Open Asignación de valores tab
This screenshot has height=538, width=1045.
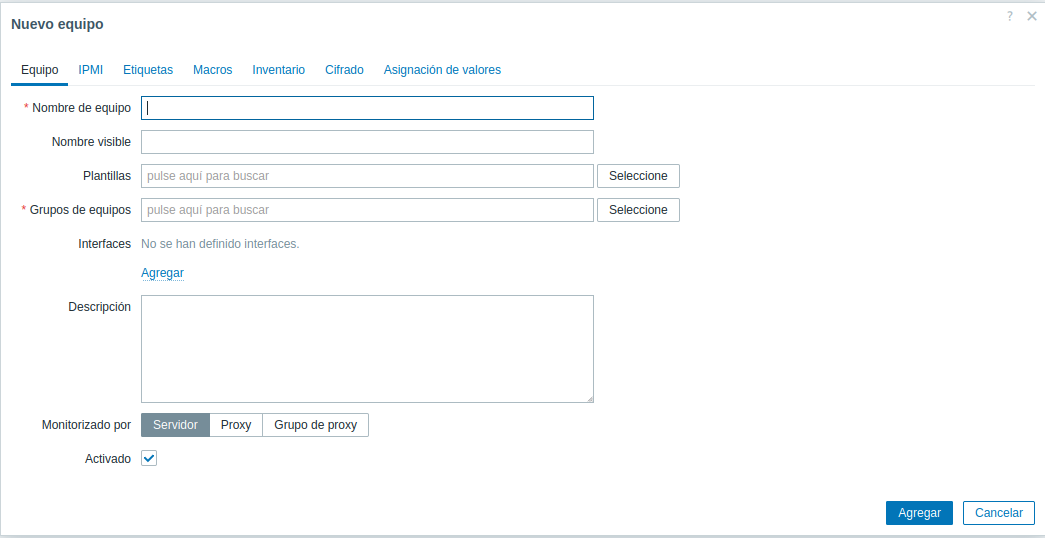coord(442,70)
